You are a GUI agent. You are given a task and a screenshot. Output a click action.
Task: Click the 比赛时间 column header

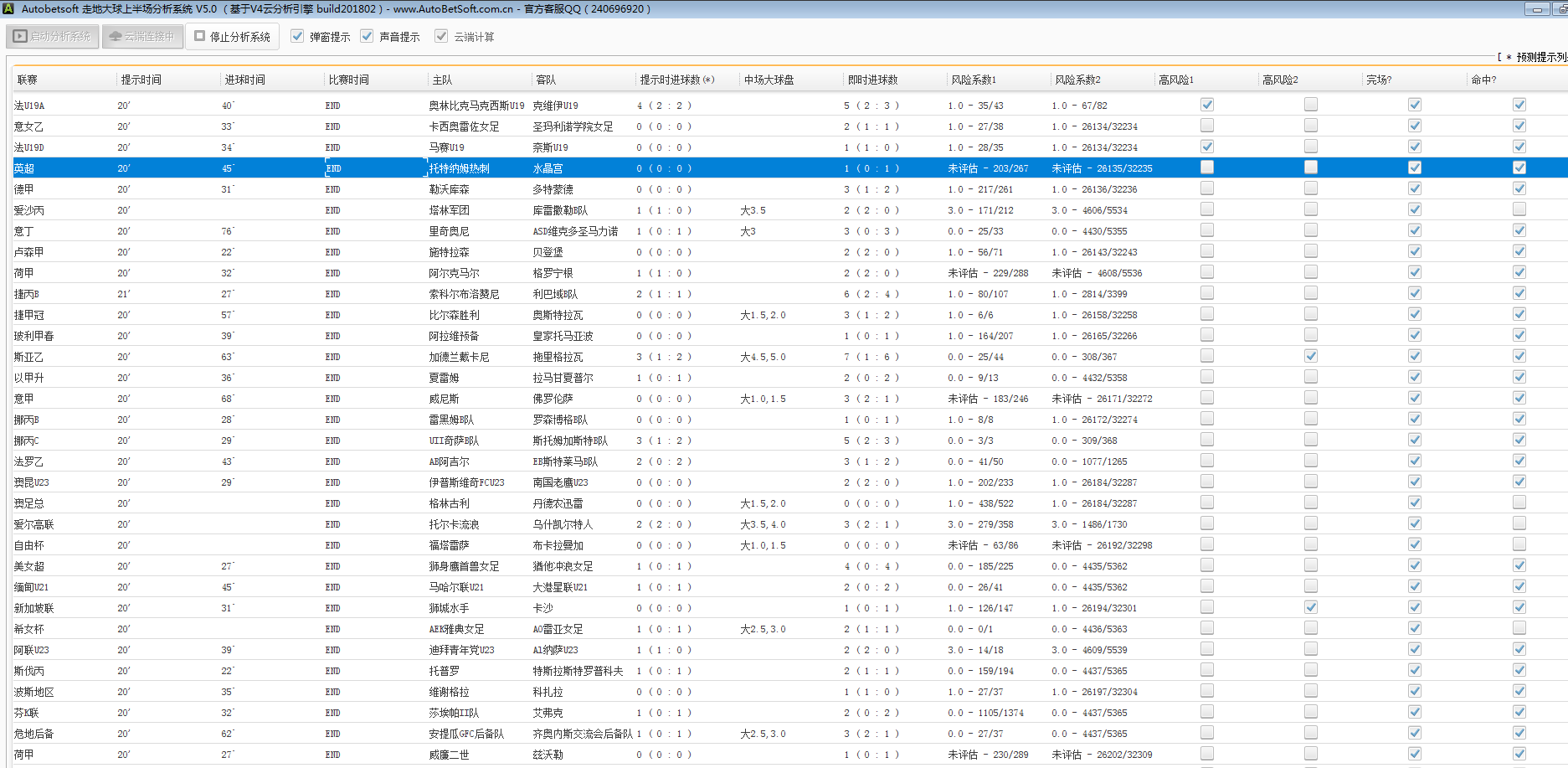[348, 80]
